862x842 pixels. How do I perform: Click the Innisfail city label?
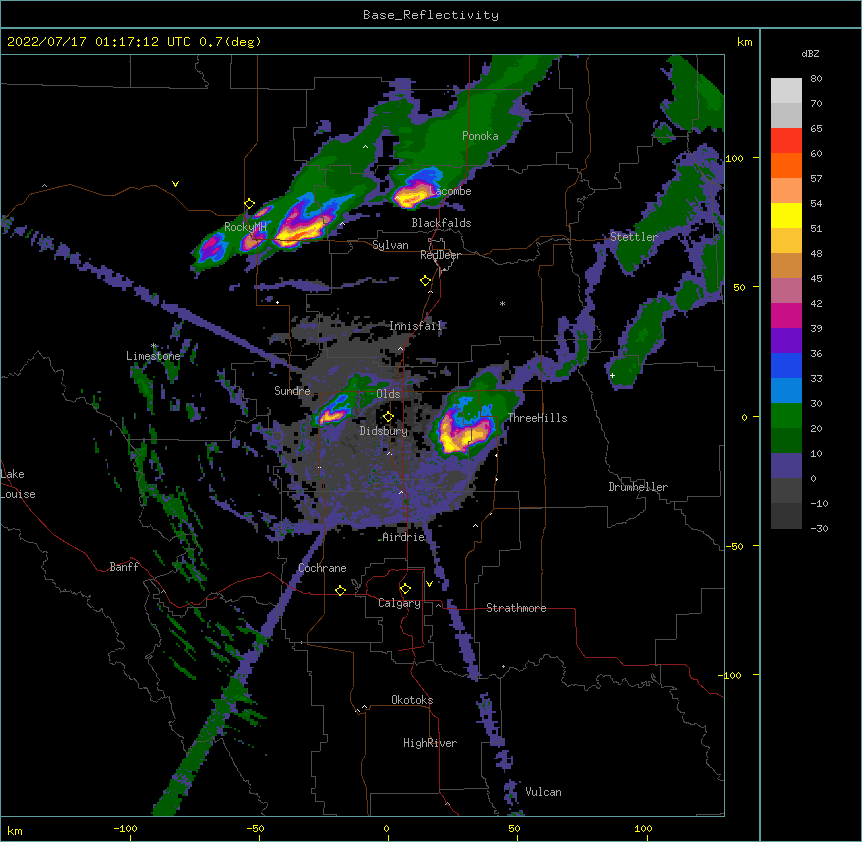coord(416,326)
